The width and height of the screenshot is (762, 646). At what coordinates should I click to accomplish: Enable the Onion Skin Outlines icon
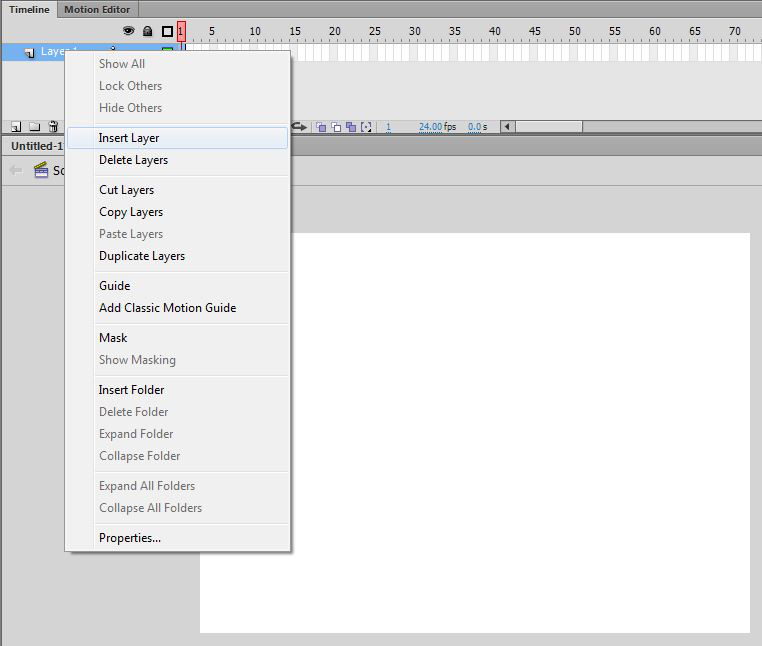click(x=336, y=127)
